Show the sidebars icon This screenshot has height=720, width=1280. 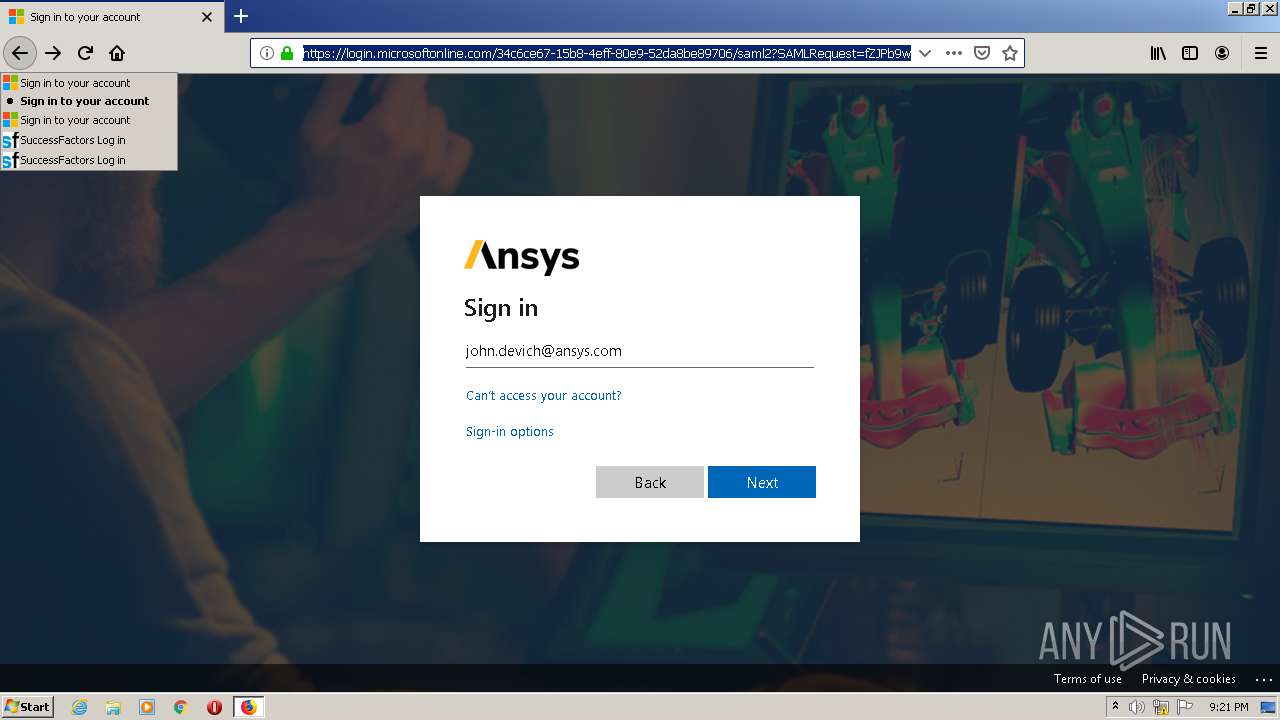(1190, 53)
